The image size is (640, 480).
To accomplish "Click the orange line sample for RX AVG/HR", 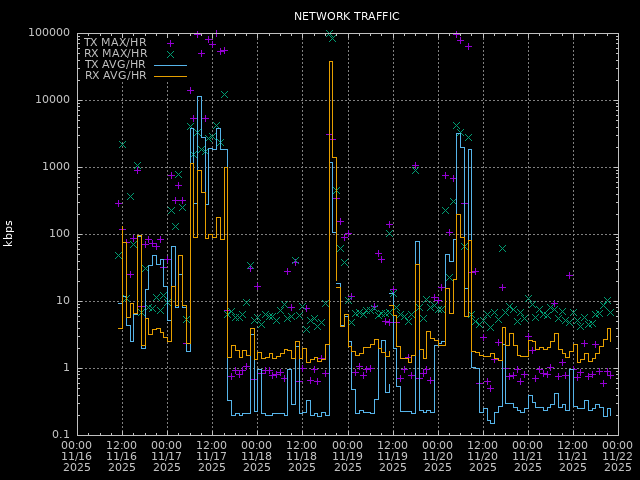I will coord(170,76).
